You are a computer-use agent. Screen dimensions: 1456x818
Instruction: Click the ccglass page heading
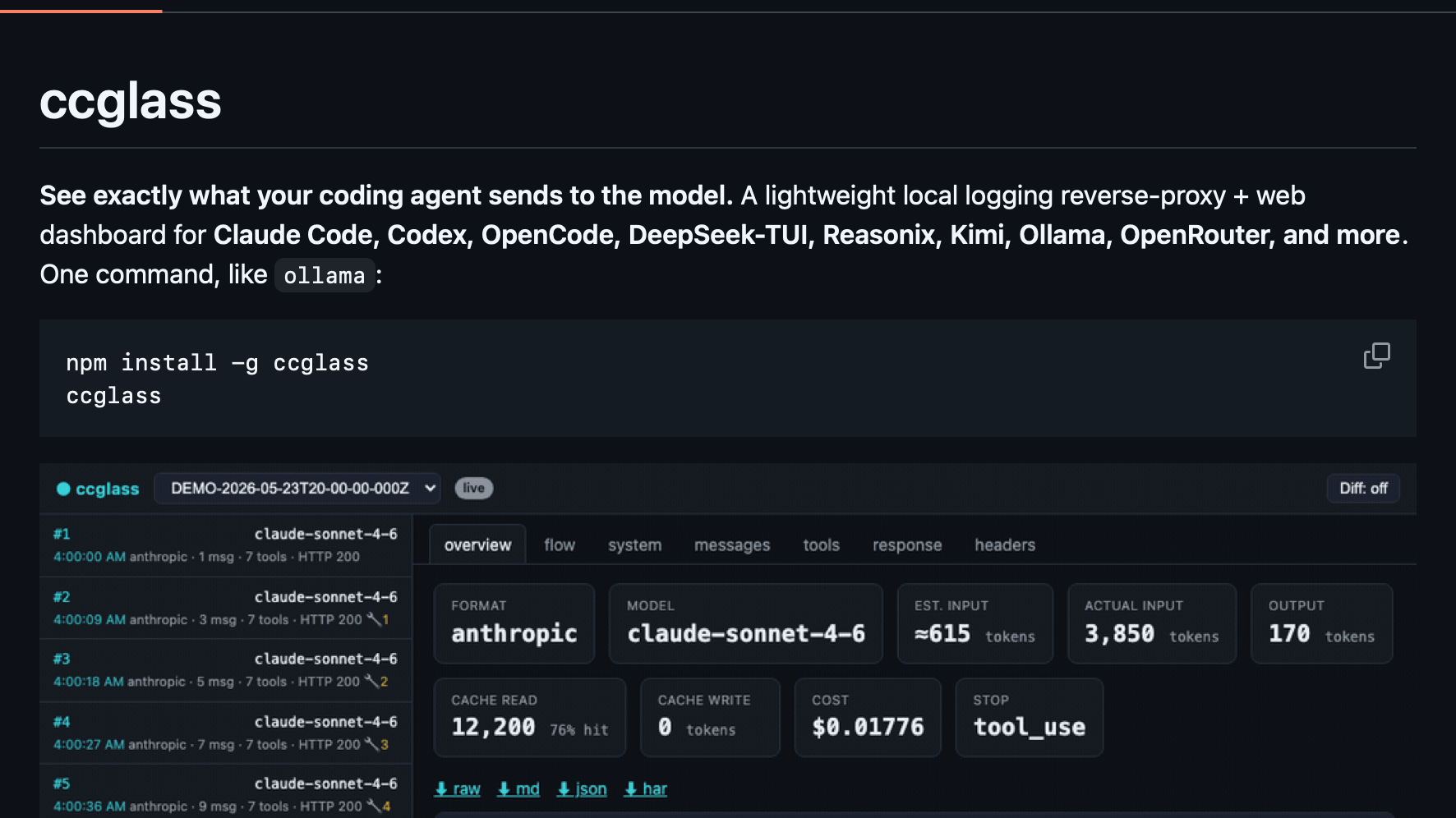click(x=131, y=101)
